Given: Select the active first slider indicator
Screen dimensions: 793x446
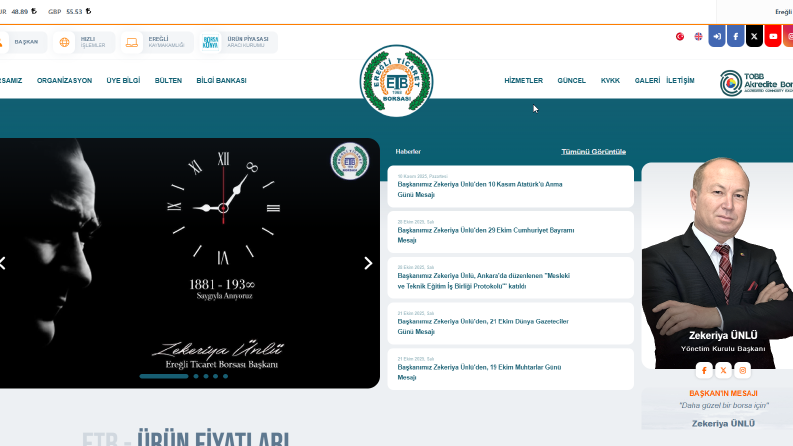Looking at the screenshot, I should pos(164,376).
